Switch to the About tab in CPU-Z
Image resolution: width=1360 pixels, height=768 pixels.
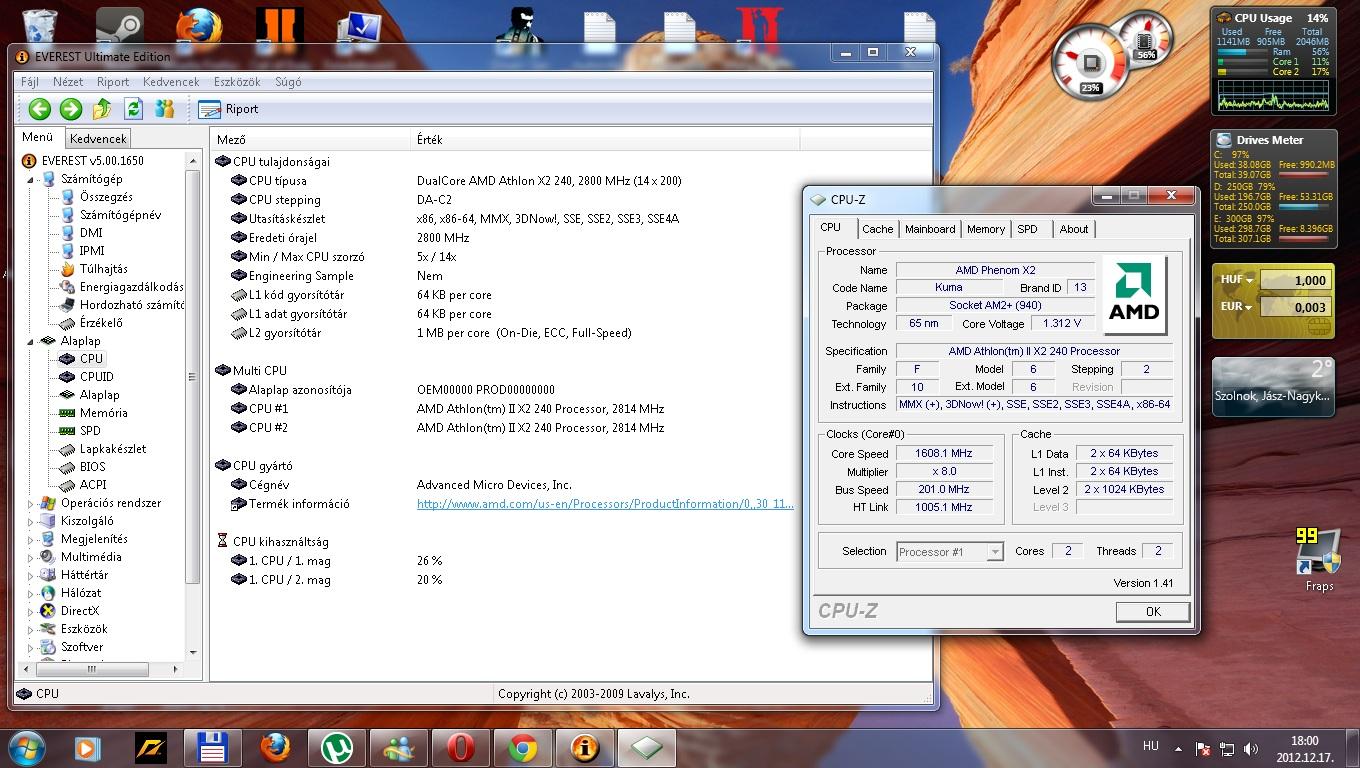[x=1074, y=229]
